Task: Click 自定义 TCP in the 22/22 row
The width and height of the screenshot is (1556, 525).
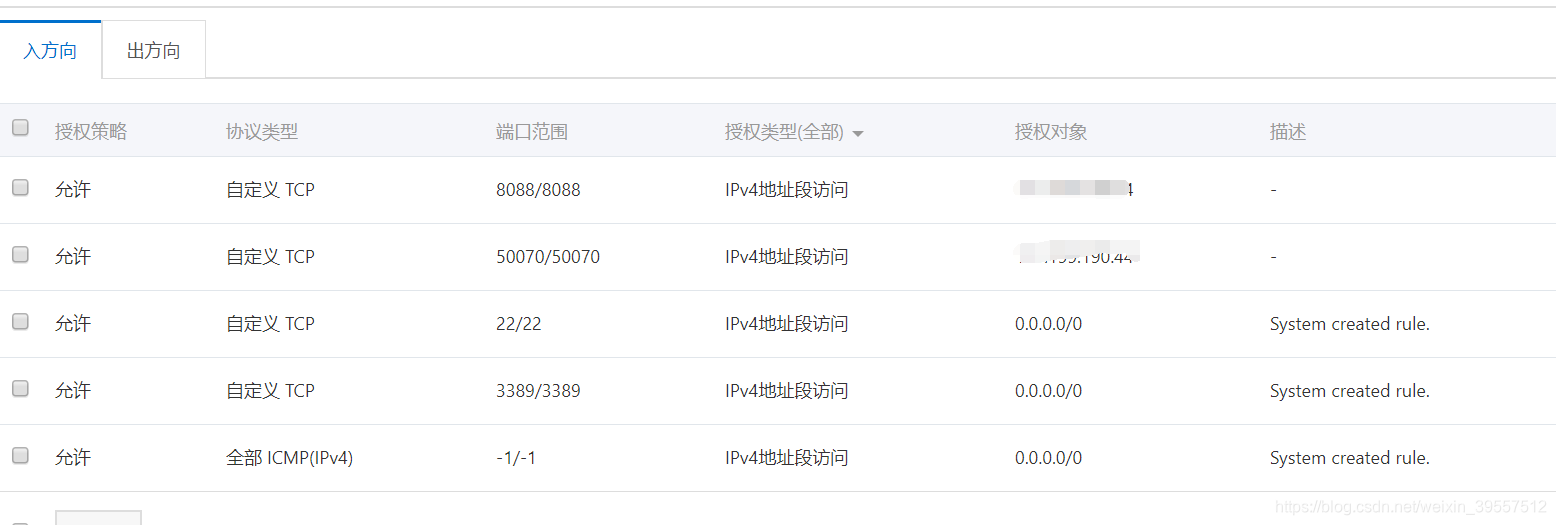Action: [x=270, y=324]
